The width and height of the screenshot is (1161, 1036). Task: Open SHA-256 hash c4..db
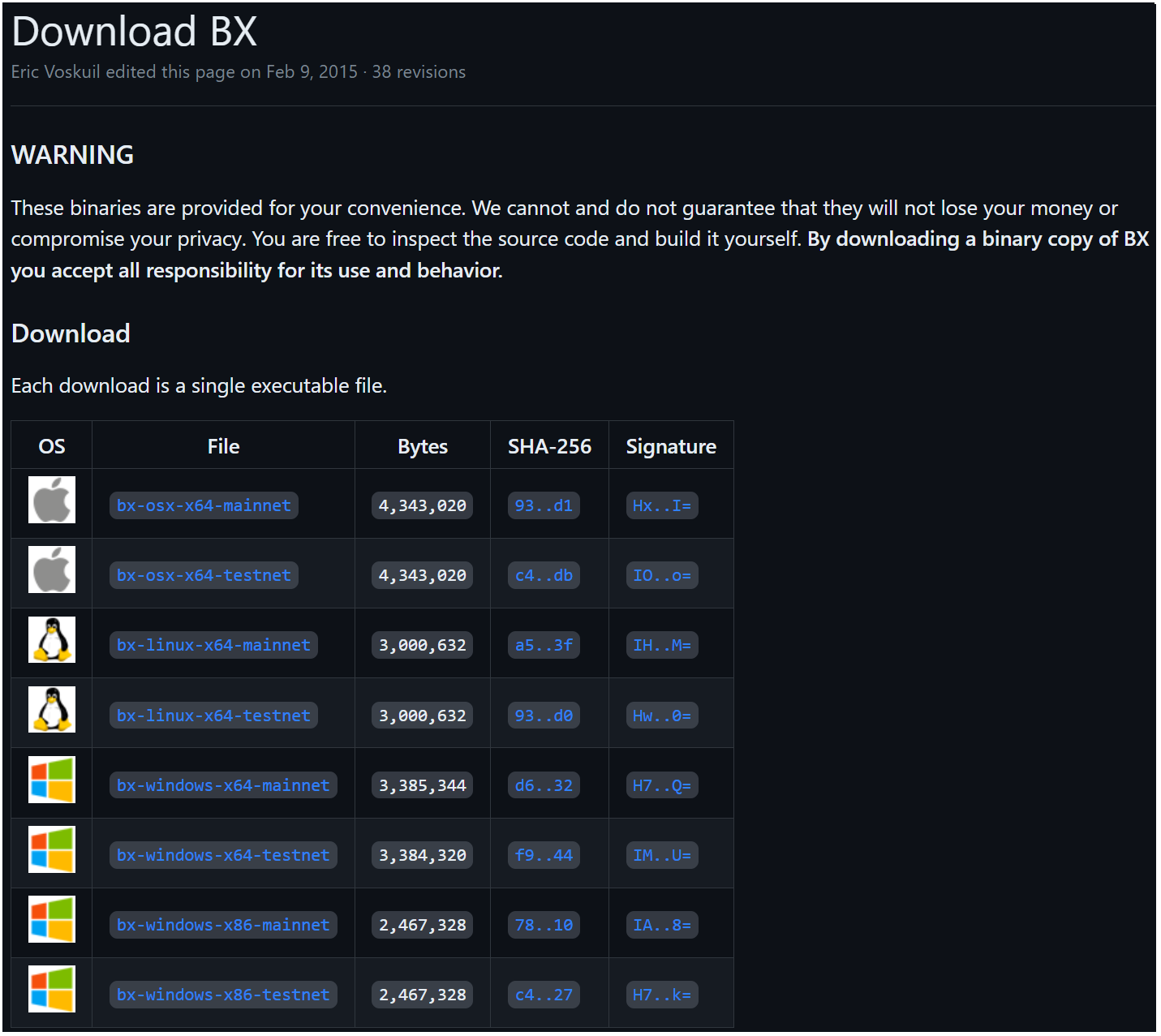tap(544, 575)
